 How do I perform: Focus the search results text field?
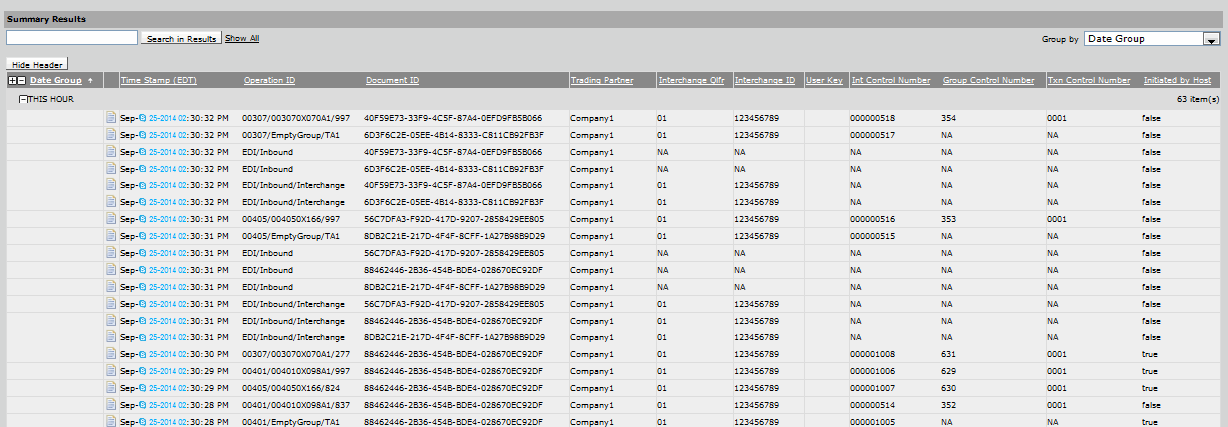[72, 38]
